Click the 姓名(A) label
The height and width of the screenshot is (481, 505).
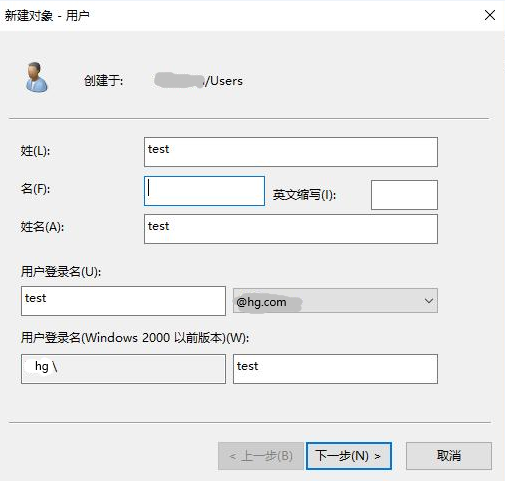pos(42,227)
